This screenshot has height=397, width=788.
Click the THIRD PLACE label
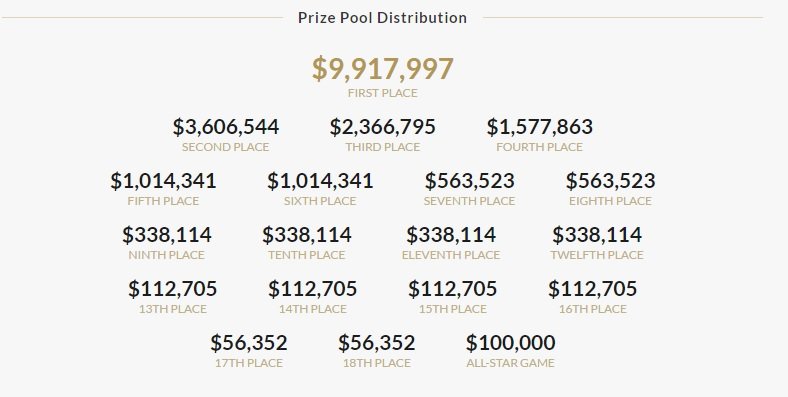382,147
